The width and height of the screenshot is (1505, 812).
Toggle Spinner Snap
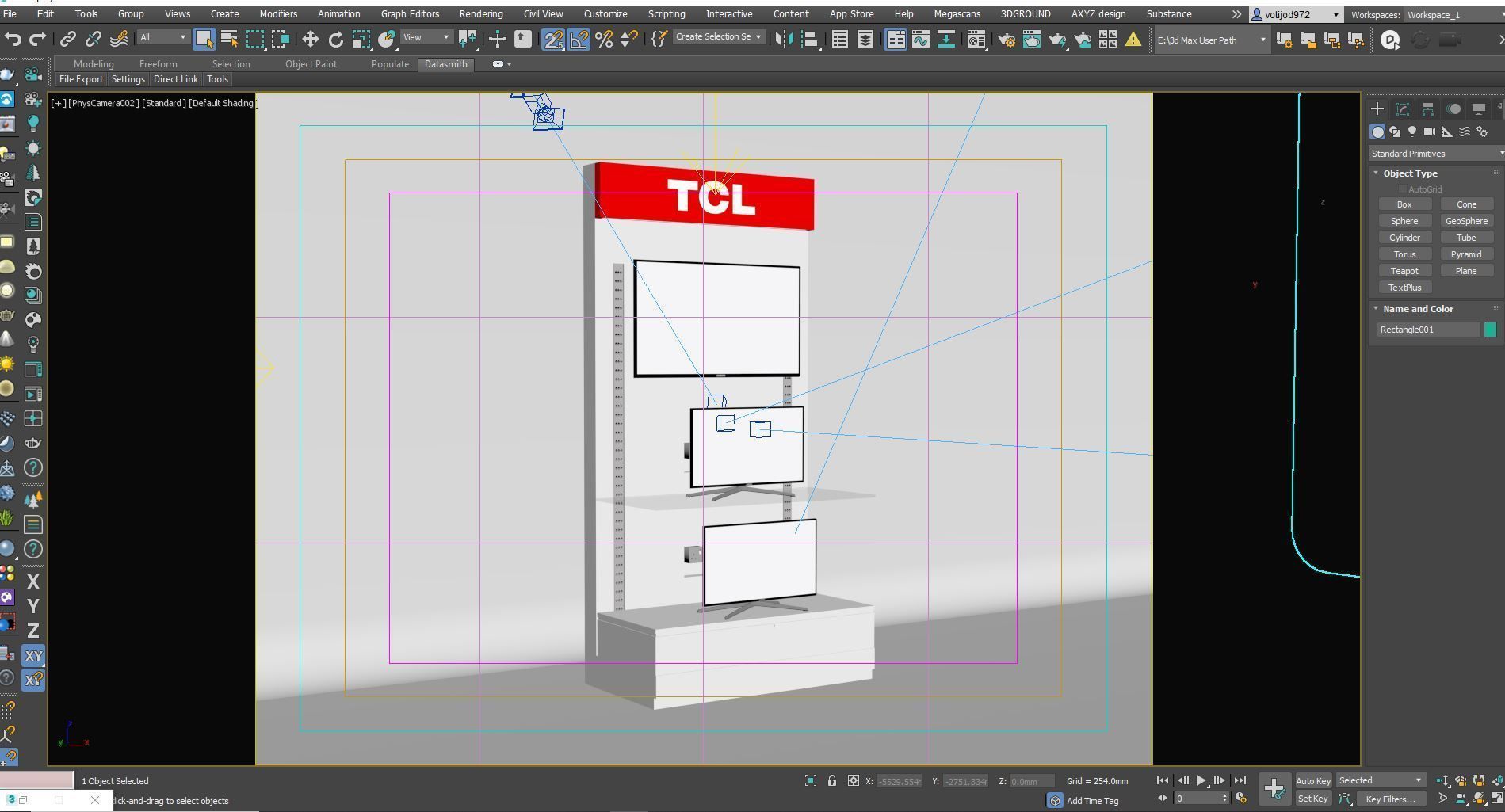click(629, 39)
